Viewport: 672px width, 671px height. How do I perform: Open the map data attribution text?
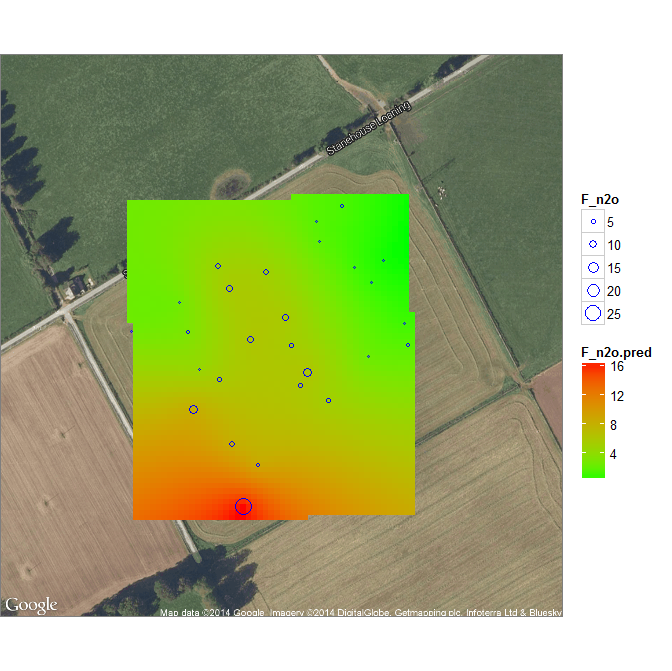(360, 611)
